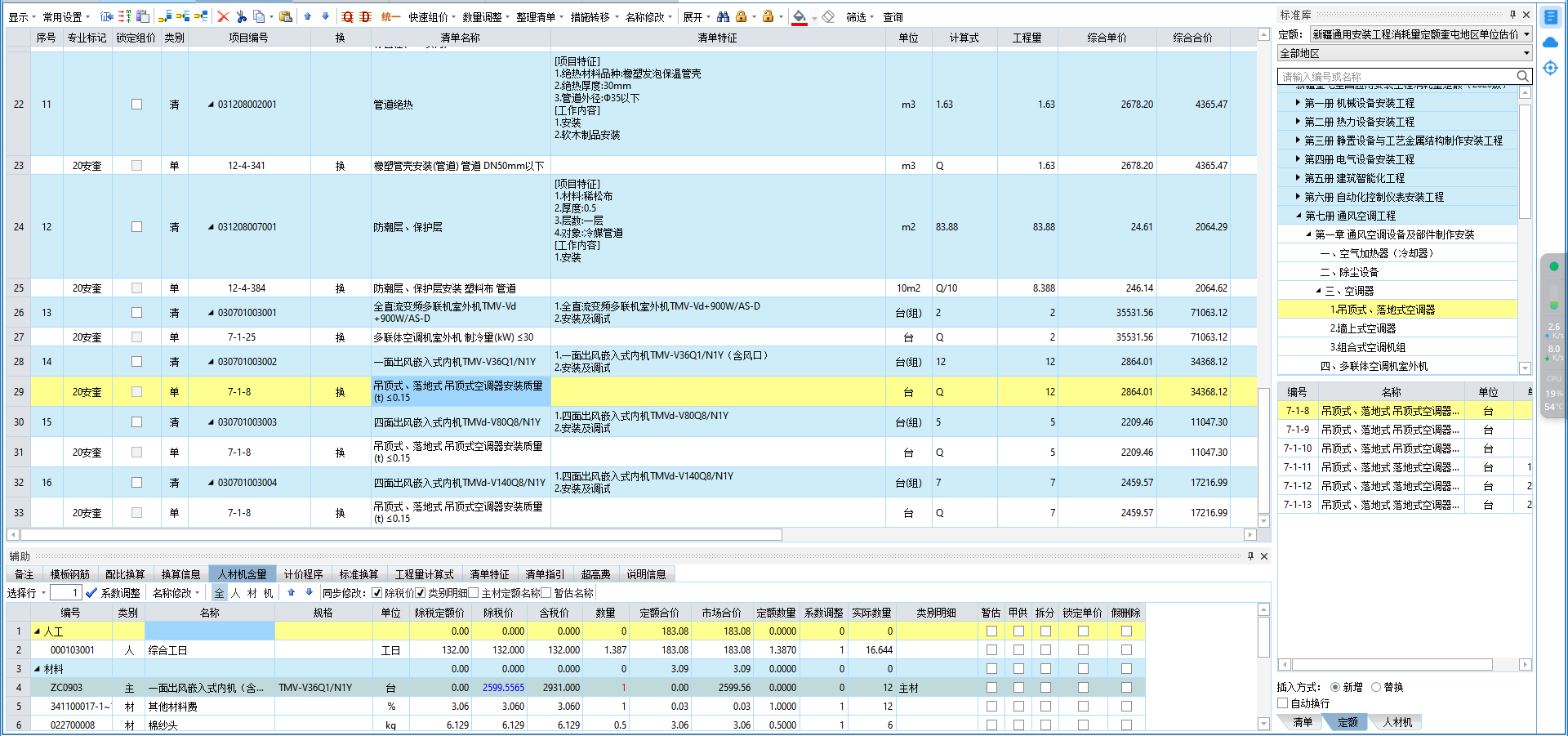Toggle lock-price checkbox for item 031208002001
The width and height of the screenshot is (1568, 736).
(x=136, y=104)
